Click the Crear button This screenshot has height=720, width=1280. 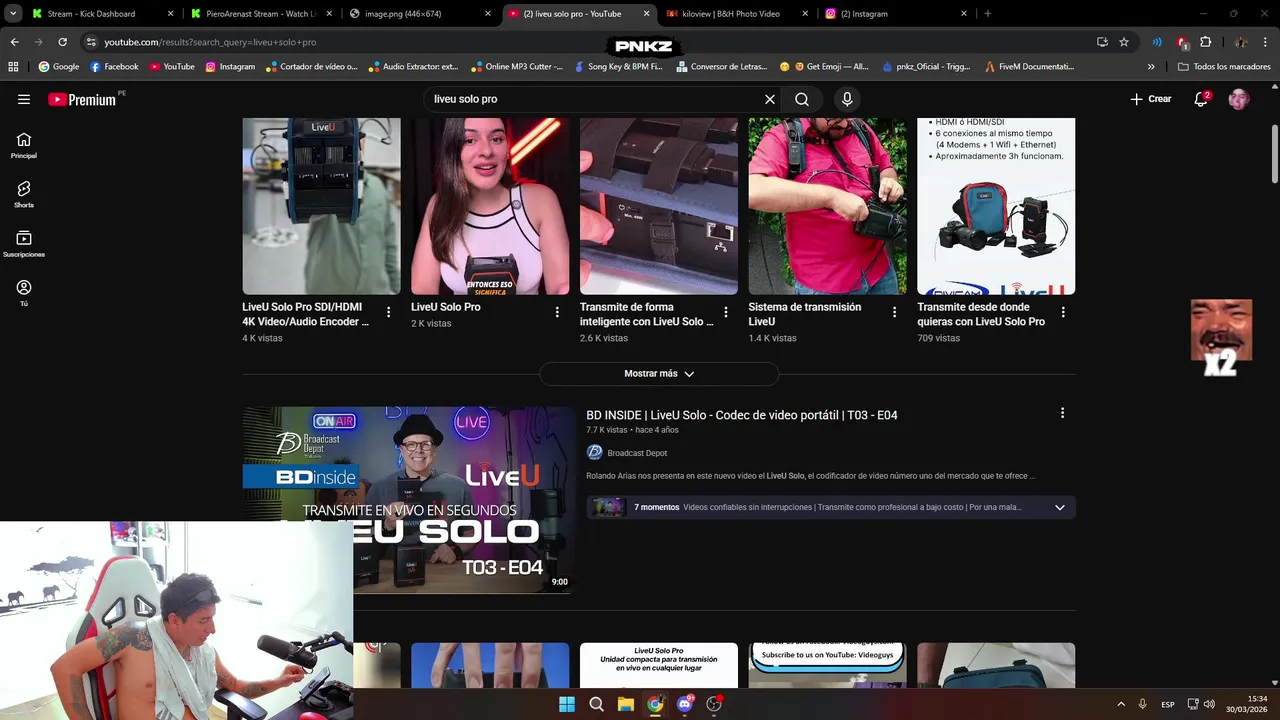1151,99
